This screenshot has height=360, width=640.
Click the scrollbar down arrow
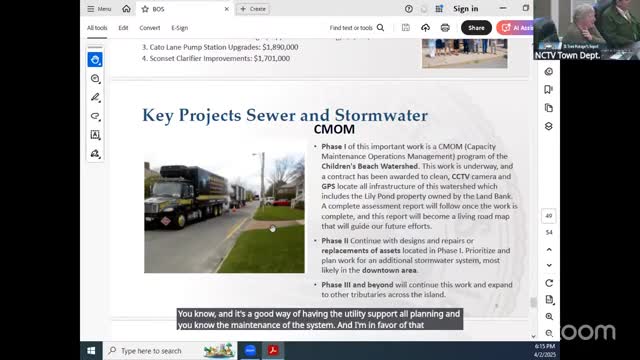click(533, 337)
